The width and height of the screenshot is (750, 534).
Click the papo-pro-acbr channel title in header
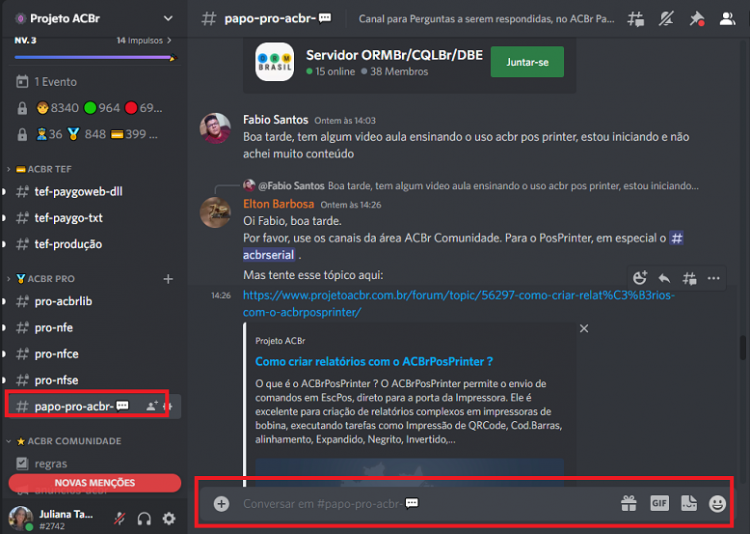tap(277, 19)
